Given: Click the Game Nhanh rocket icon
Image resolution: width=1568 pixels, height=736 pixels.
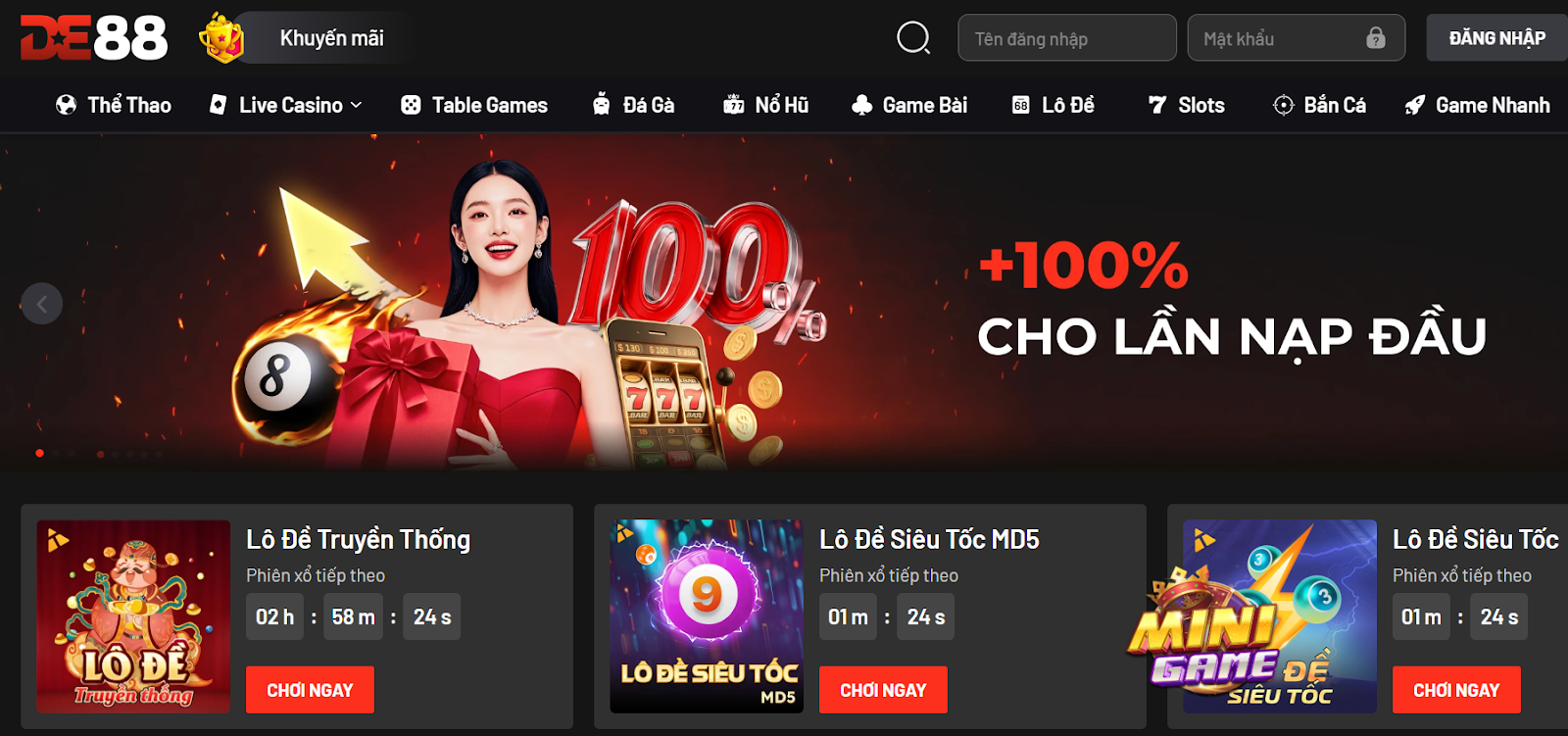Looking at the screenshot, I should pos(1414,105).
